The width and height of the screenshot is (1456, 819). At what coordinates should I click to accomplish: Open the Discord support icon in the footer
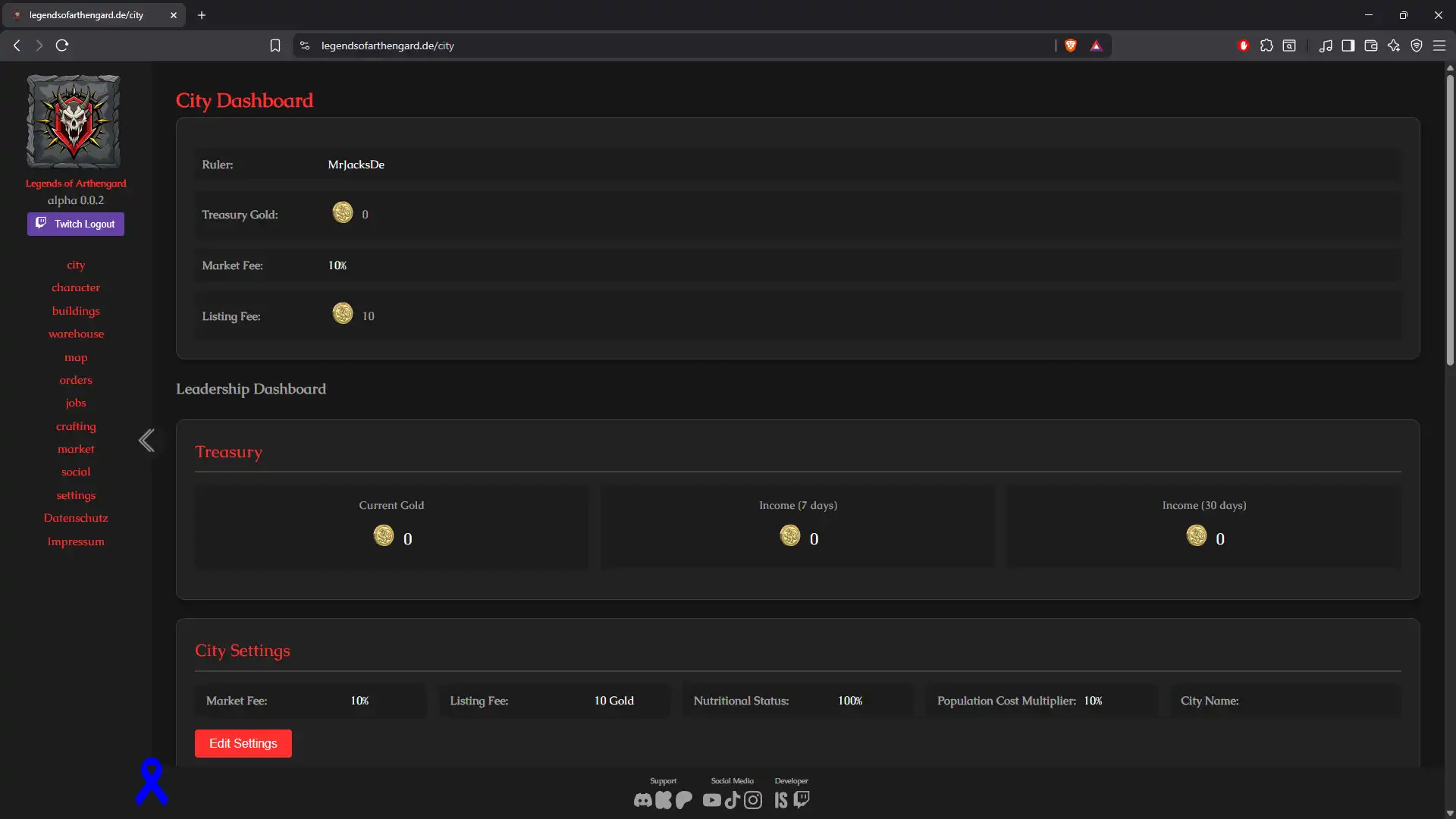coord(642,800)
